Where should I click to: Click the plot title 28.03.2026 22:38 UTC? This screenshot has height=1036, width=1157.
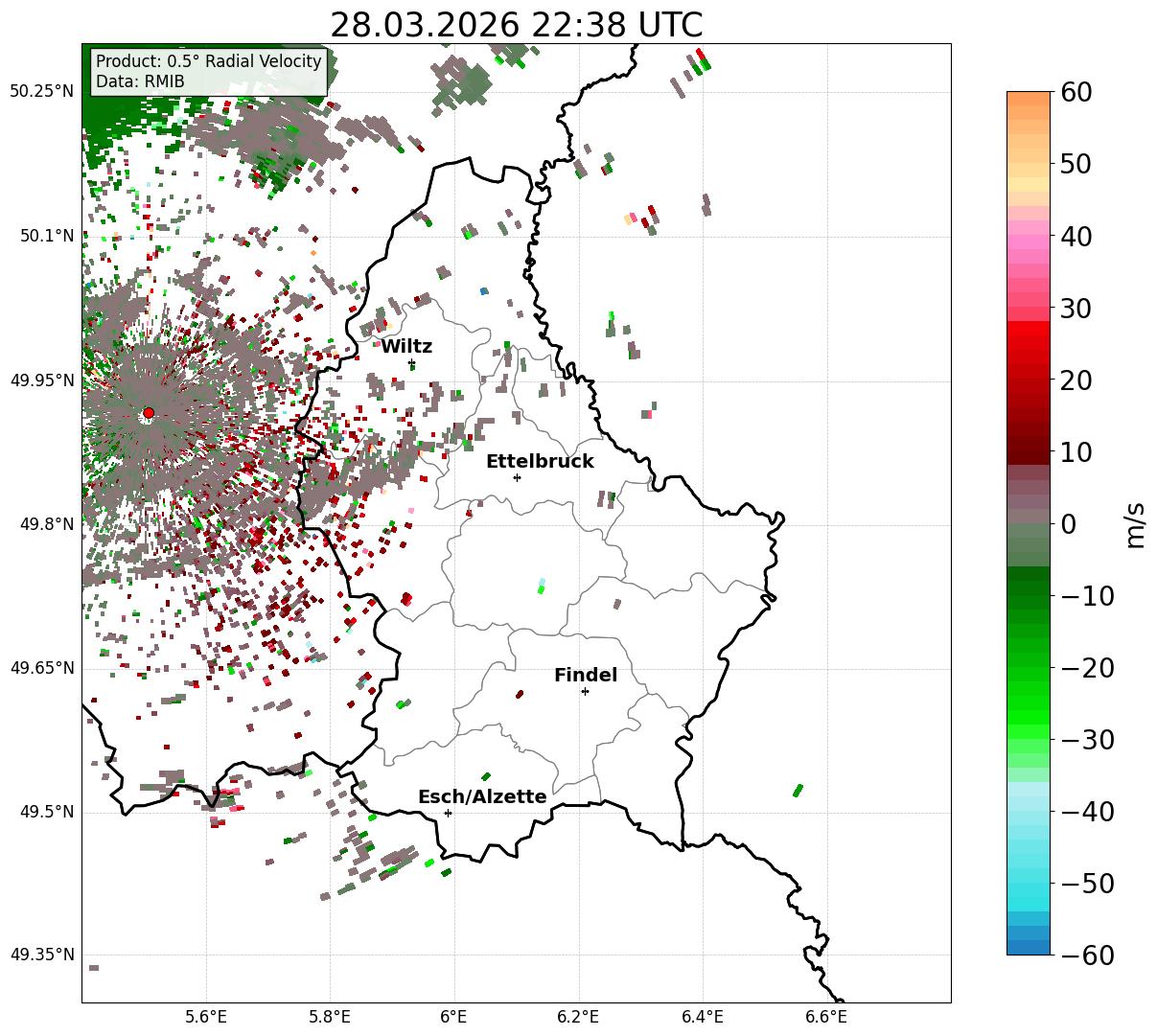coord(516,25)
